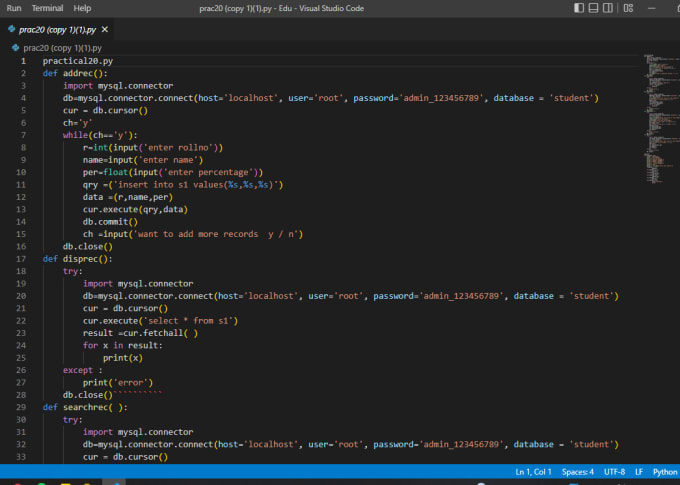
Task: Click UTF-8 encoding in status bar
Action: 615,472
